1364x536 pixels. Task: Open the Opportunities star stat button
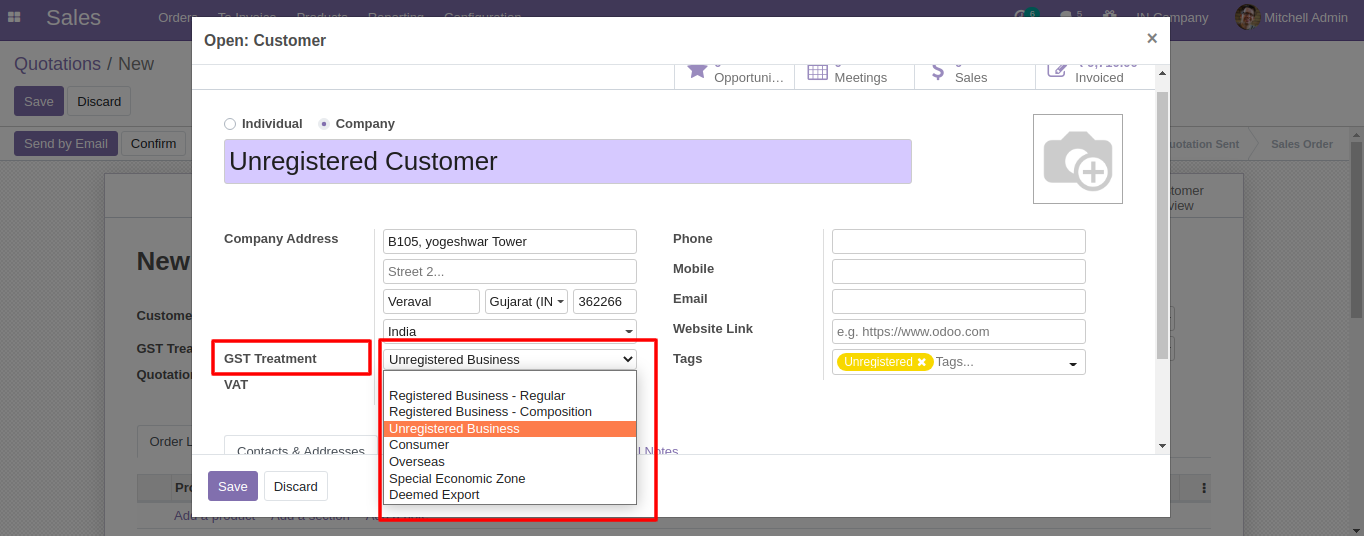coord(734,76)
